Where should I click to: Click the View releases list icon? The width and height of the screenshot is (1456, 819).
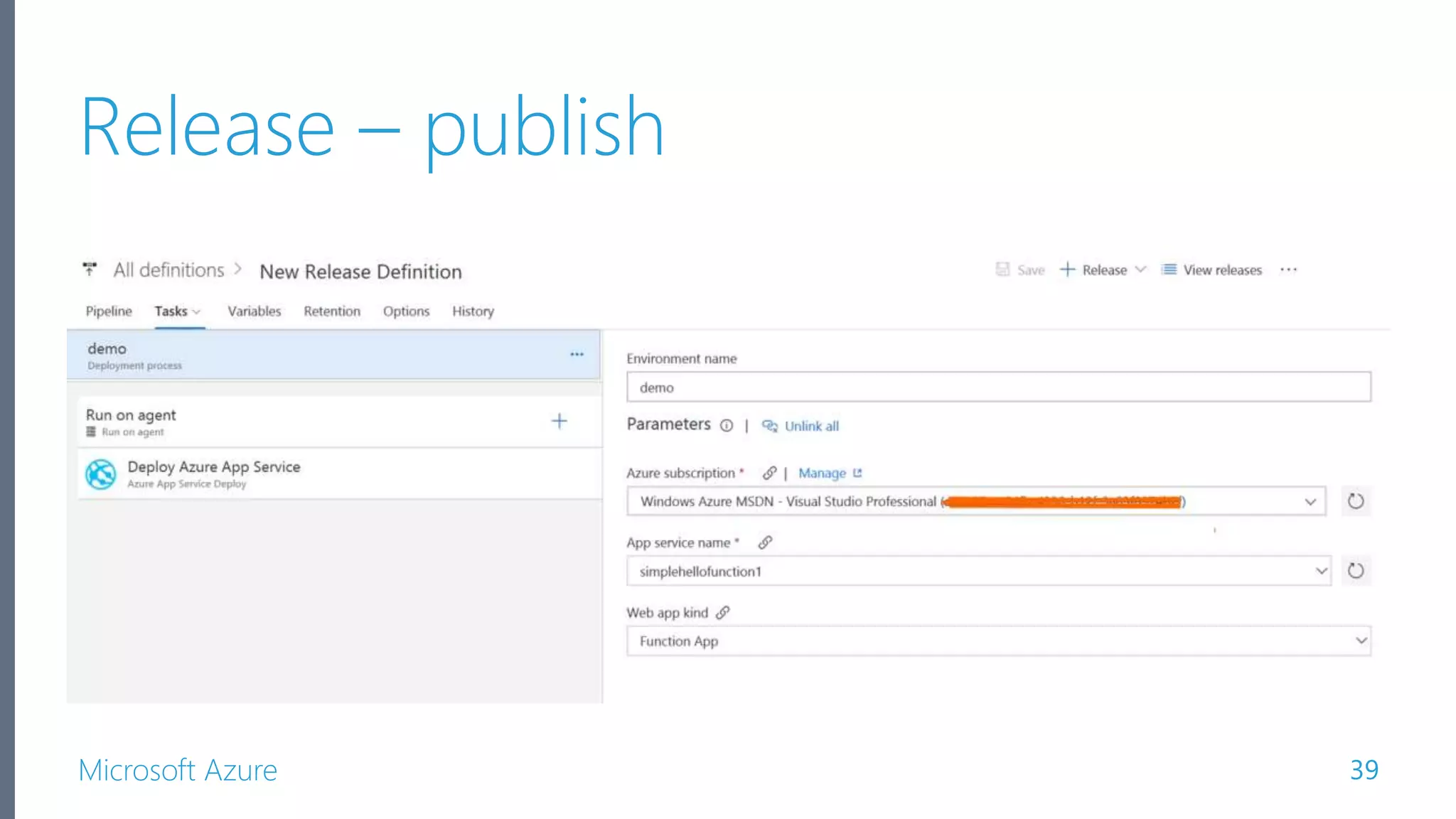(1169, 269)
